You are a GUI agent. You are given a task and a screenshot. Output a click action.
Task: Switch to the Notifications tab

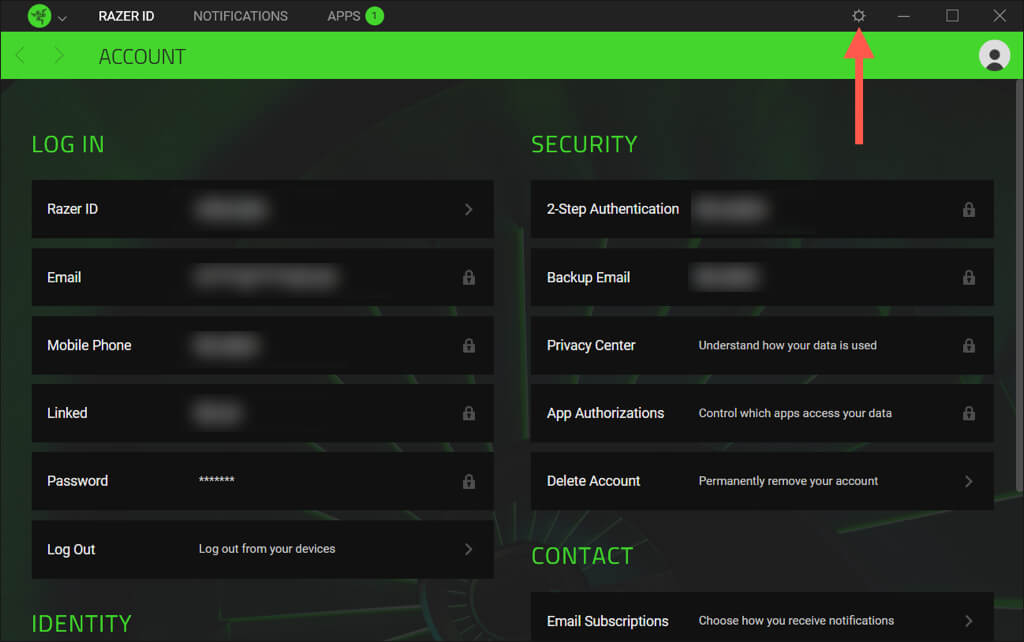(x=240, y=16)
